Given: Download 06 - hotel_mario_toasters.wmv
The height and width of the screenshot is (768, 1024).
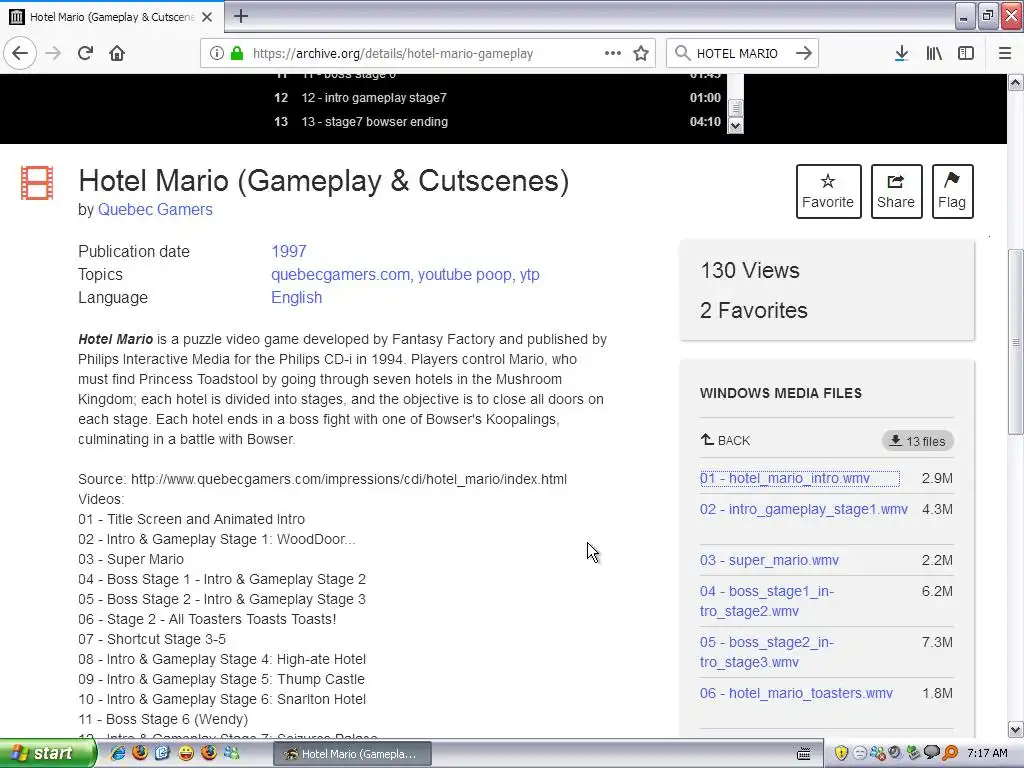Looking at the screenshot, I should (796, 693).
